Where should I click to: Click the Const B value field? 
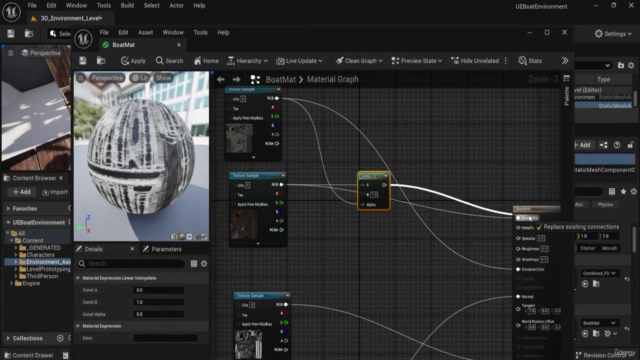click(159, 302)
